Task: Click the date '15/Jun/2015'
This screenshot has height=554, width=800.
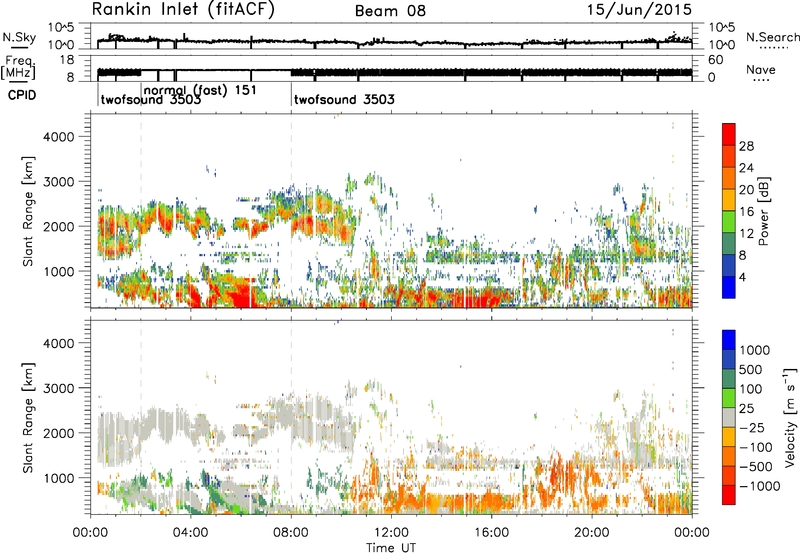Action: 639,10
